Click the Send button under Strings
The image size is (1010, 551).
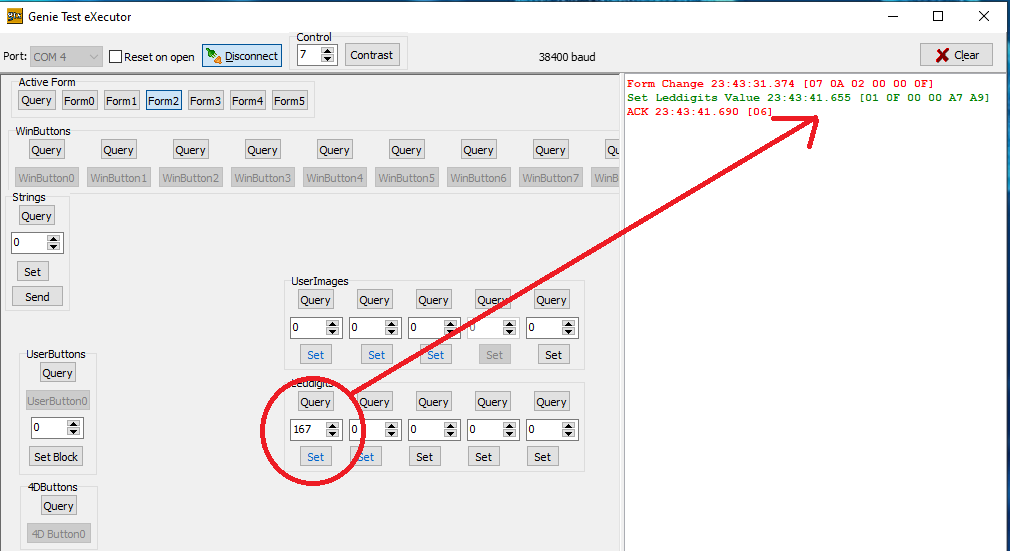(37, 297)
